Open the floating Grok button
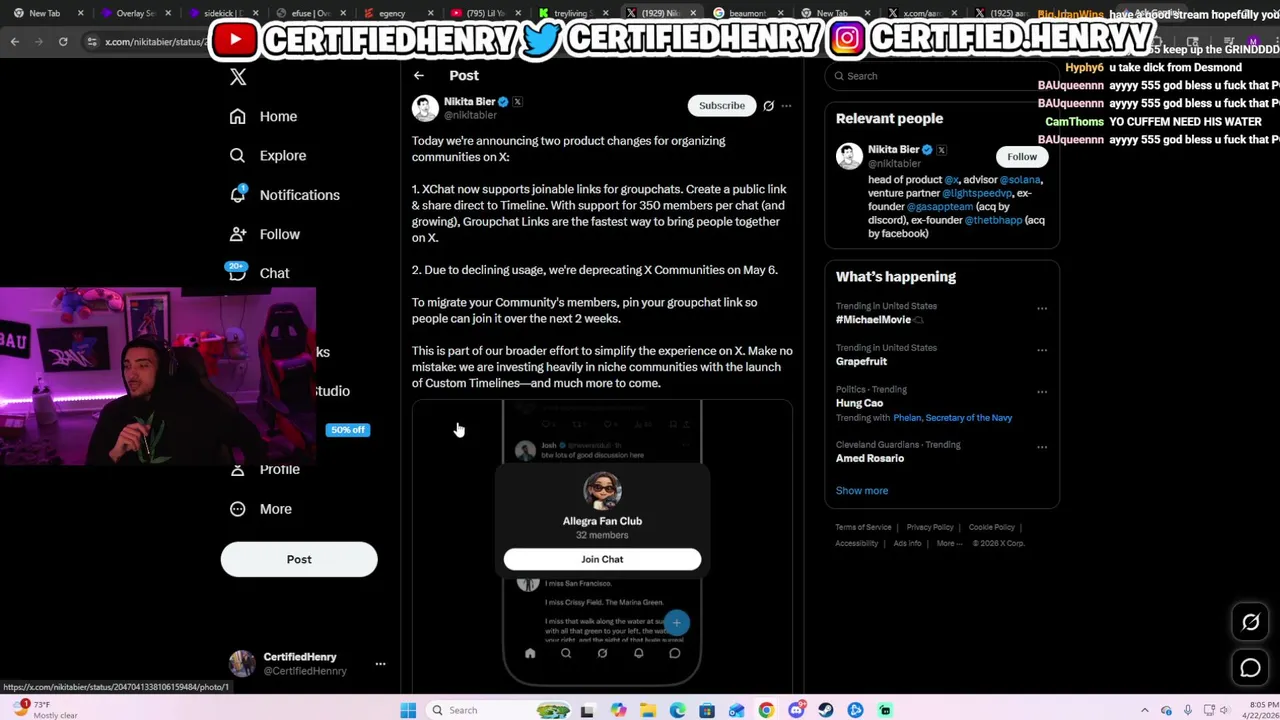This screenshot has height=720, width=1280. (1250, 622)
